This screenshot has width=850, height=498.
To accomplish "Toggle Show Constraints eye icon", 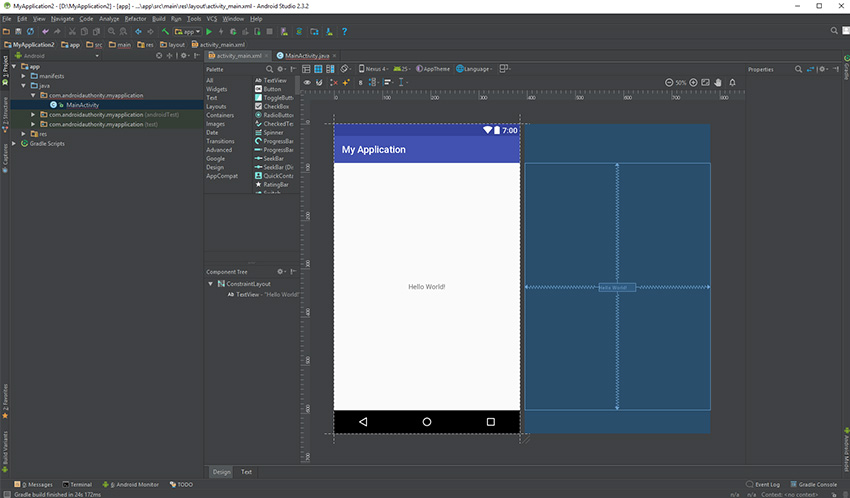I will (307, 82).
